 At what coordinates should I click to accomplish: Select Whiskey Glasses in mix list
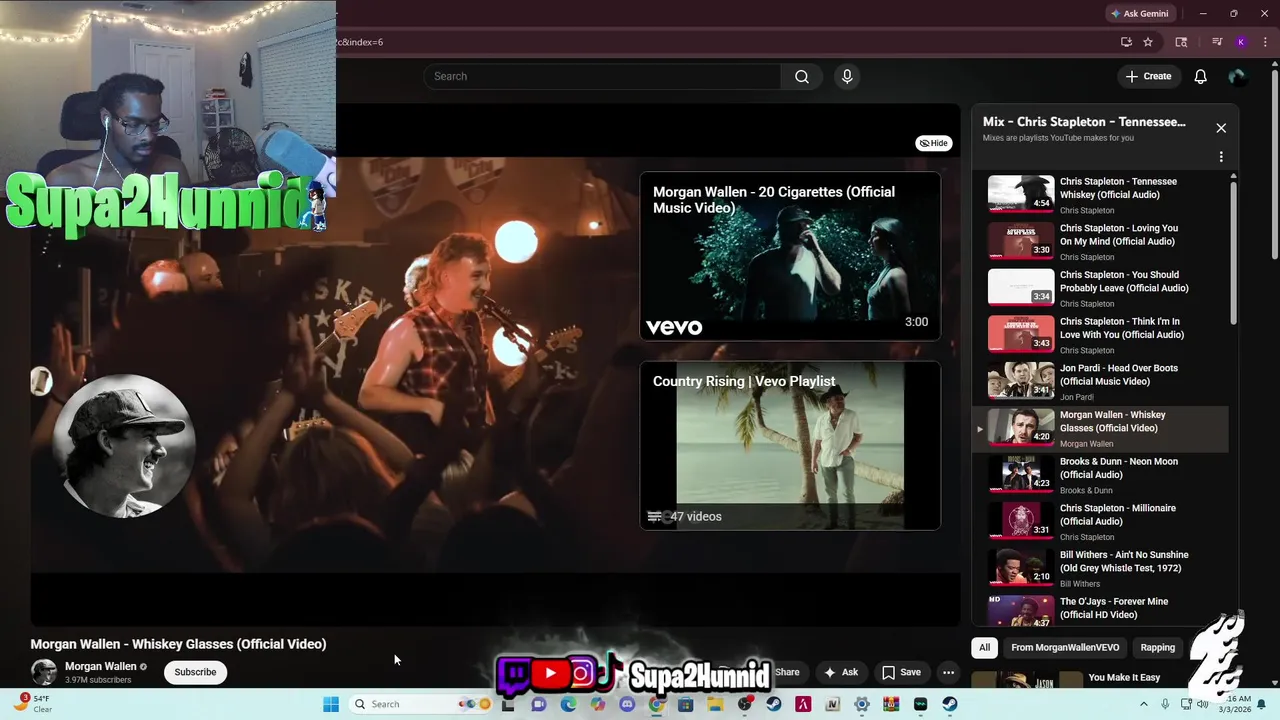[1100, 428]
